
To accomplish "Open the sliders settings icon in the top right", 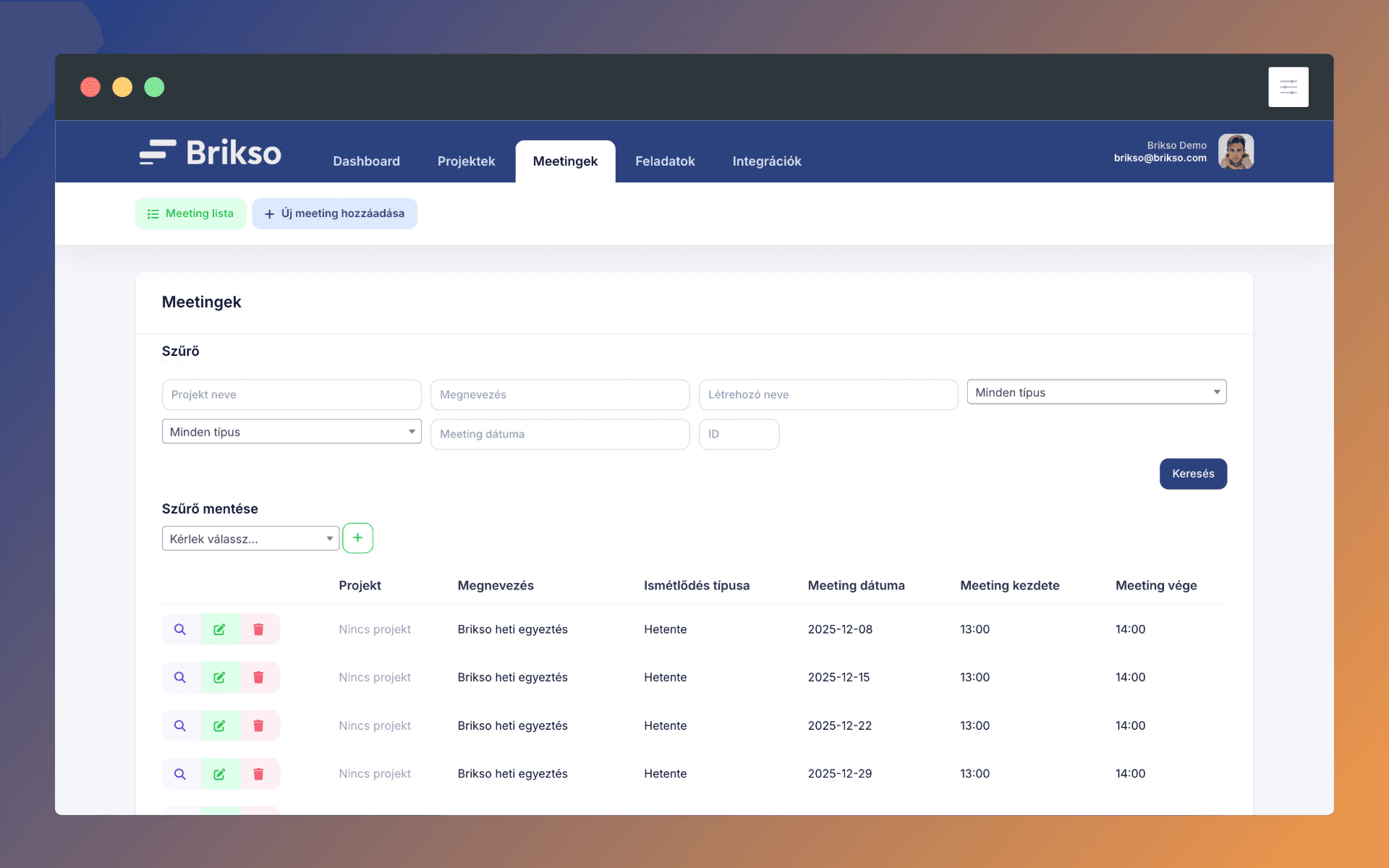I will tap(1288, 87).
